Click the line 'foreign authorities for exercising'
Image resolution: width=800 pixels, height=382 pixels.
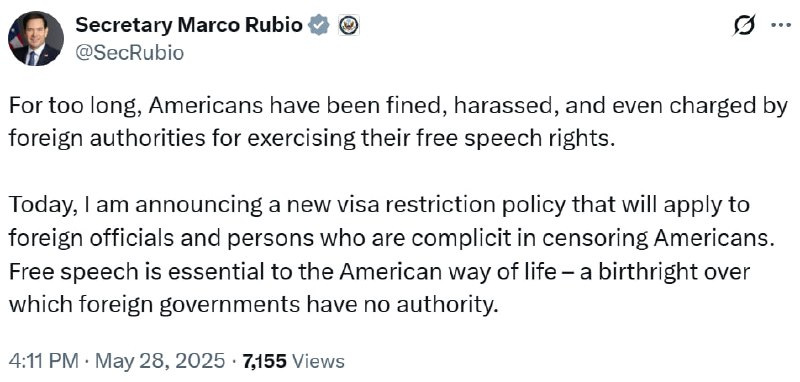point(310,139)
